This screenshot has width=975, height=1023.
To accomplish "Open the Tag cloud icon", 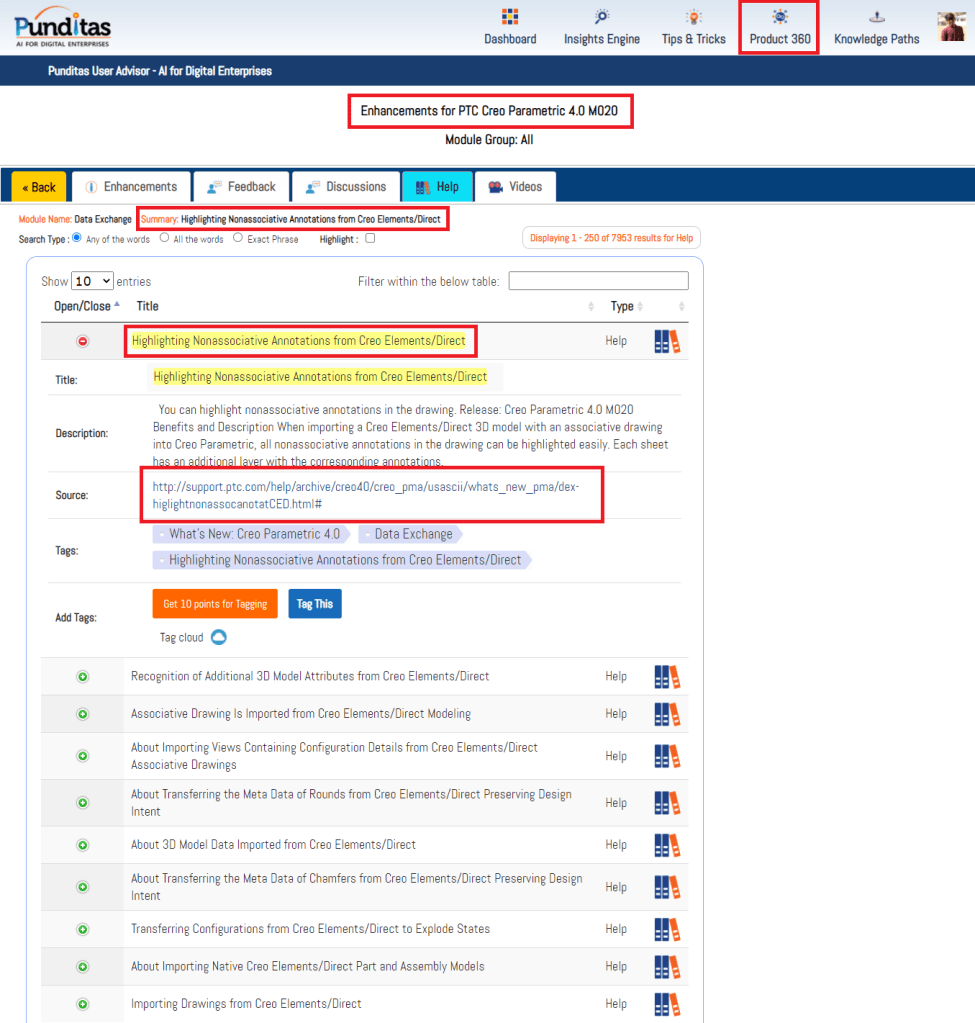I will 218,637.
